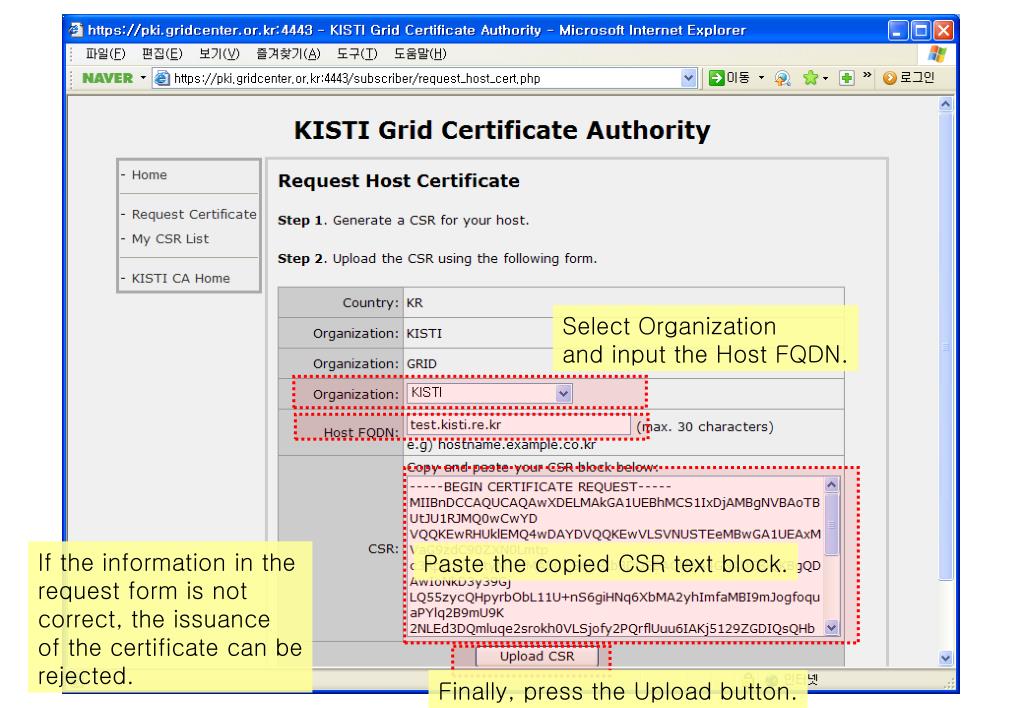Click the NAVER toolbar logo

pyautogui.click(x=107, y=78)
